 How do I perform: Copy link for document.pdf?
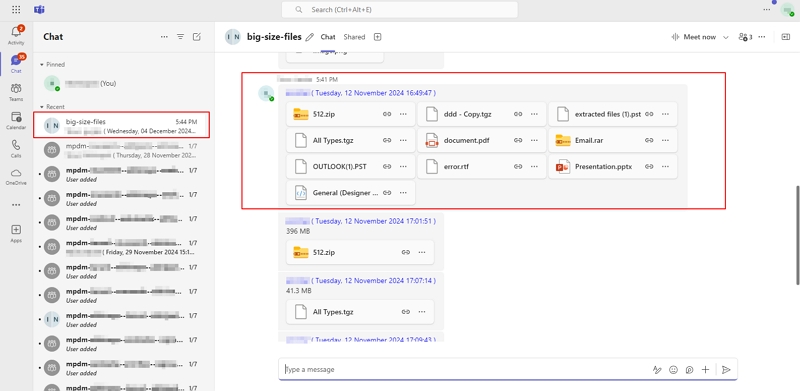click(518, 140)
